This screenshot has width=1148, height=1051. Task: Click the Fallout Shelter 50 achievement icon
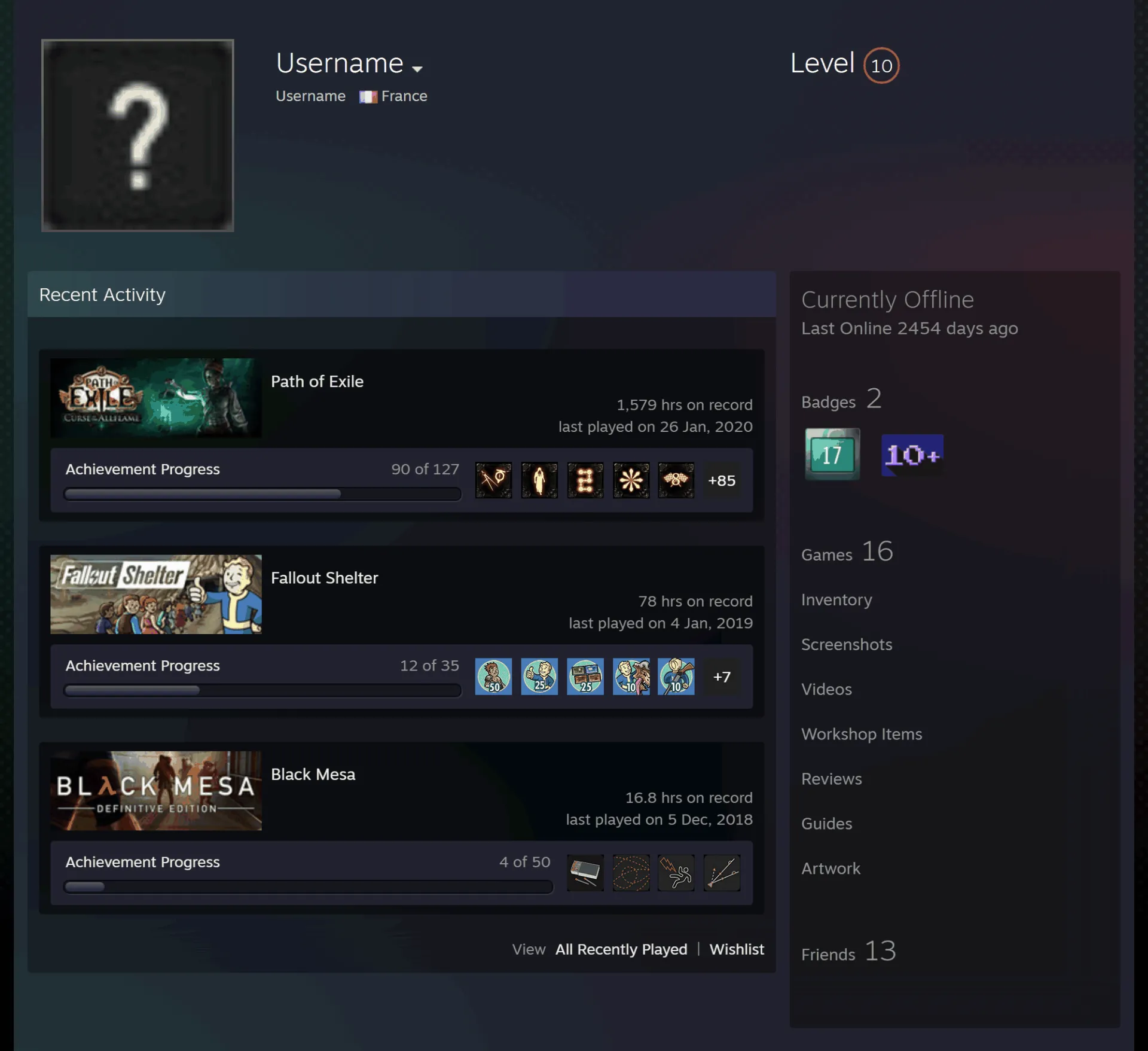click(493, 677)
